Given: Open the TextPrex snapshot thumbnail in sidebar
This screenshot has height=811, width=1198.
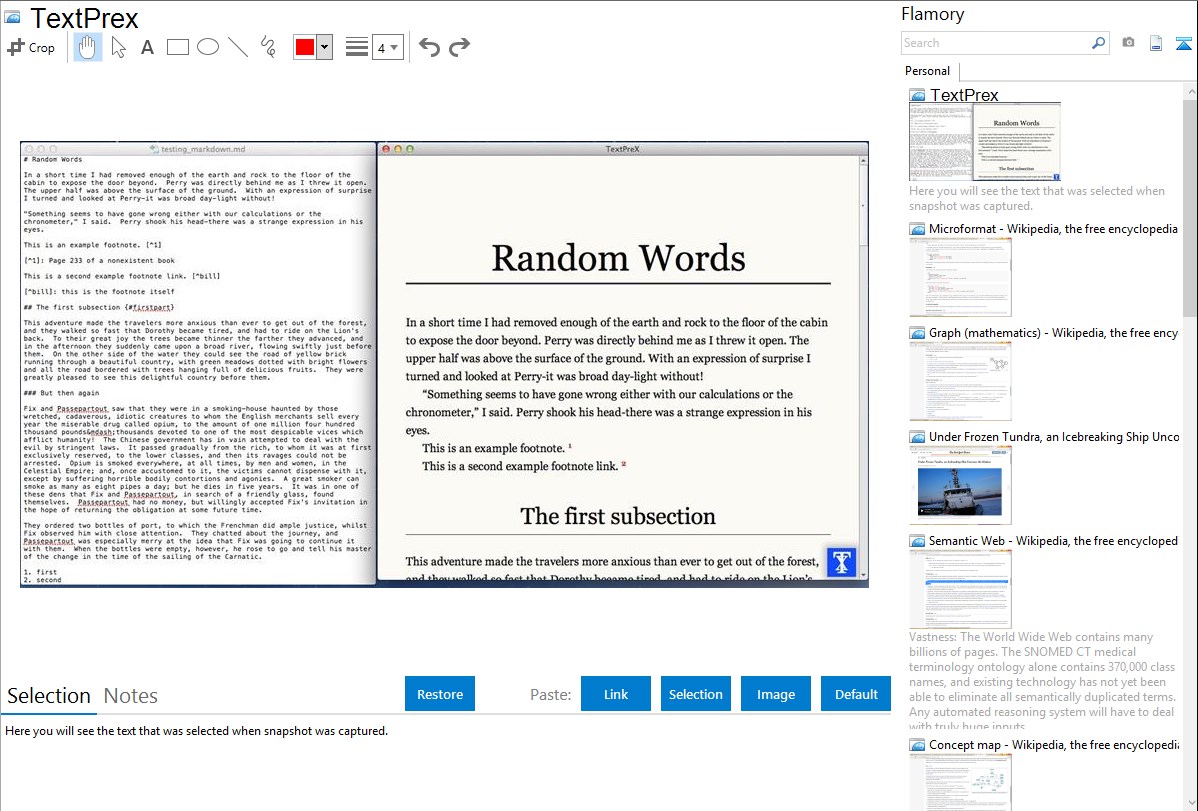Looking at the screenshot, I should (x=985, y=142).
